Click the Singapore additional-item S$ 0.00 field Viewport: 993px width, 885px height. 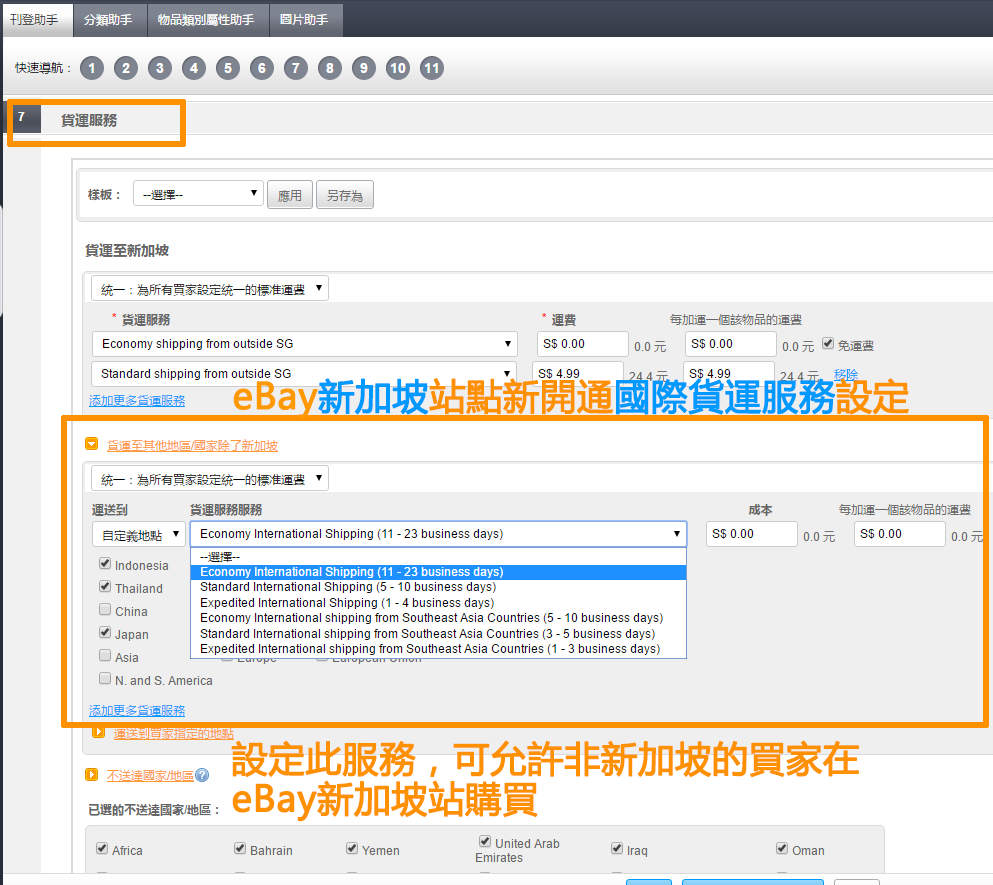click(x=731, y=344)
